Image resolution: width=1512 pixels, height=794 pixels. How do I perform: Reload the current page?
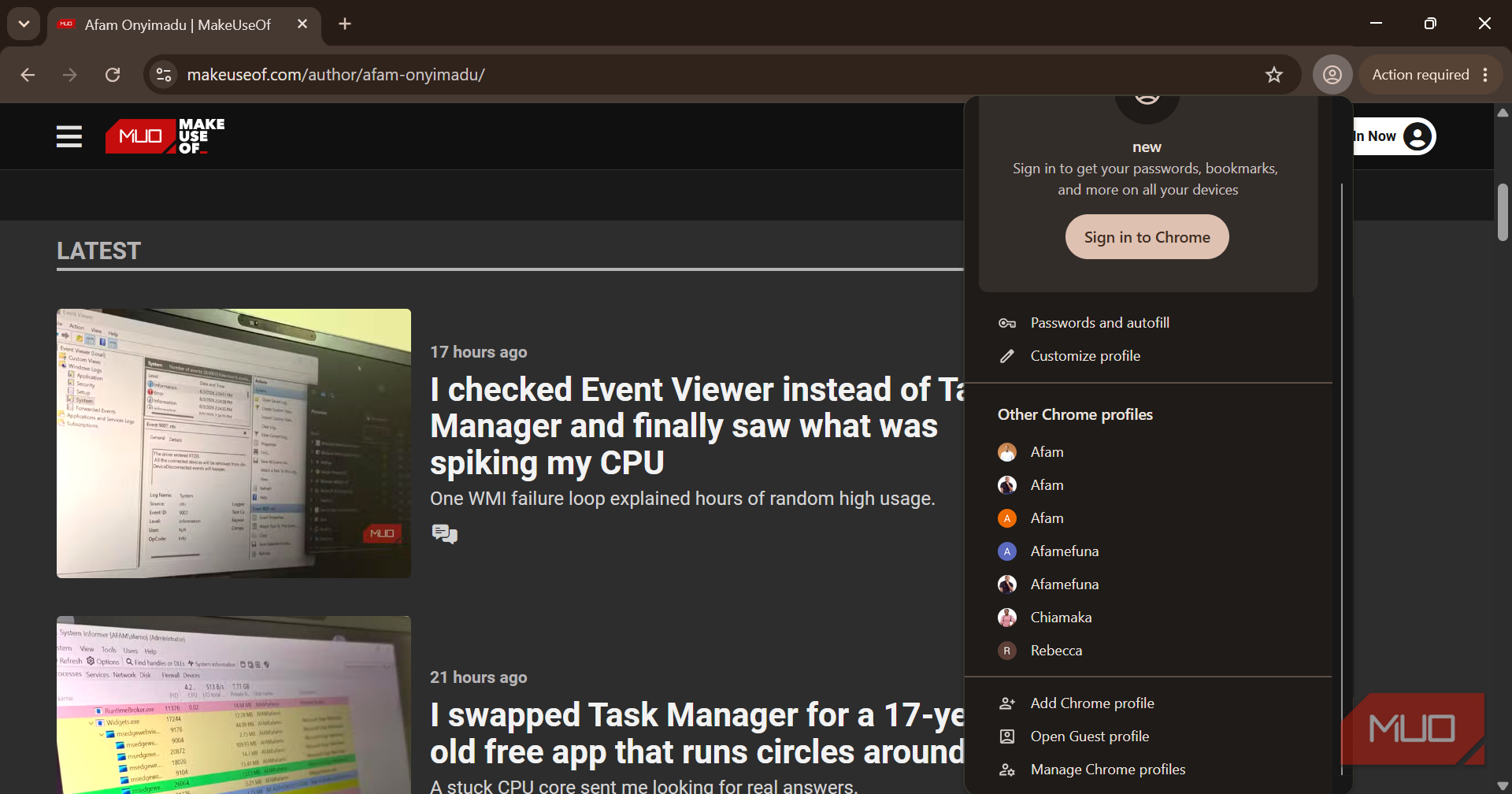click(x=113, y=75)
